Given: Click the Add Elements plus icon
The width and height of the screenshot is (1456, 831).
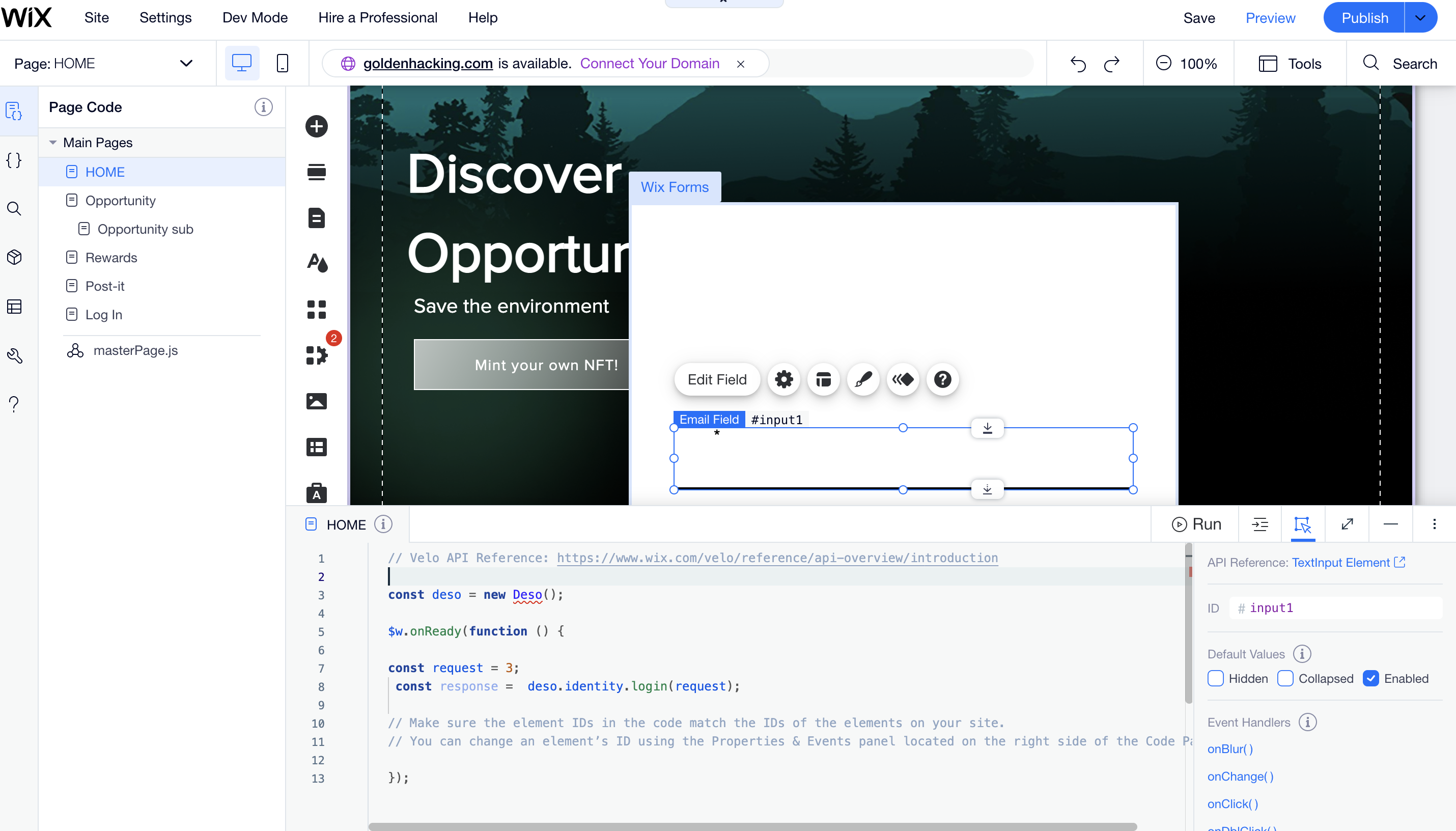Looking at the screenshot, I should 316,126.
